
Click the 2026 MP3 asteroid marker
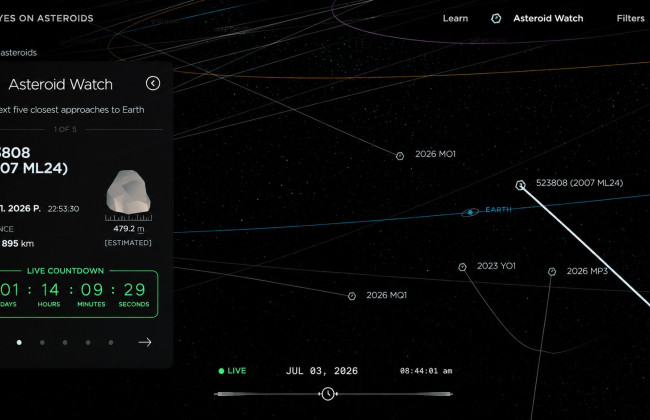[552, 272]
